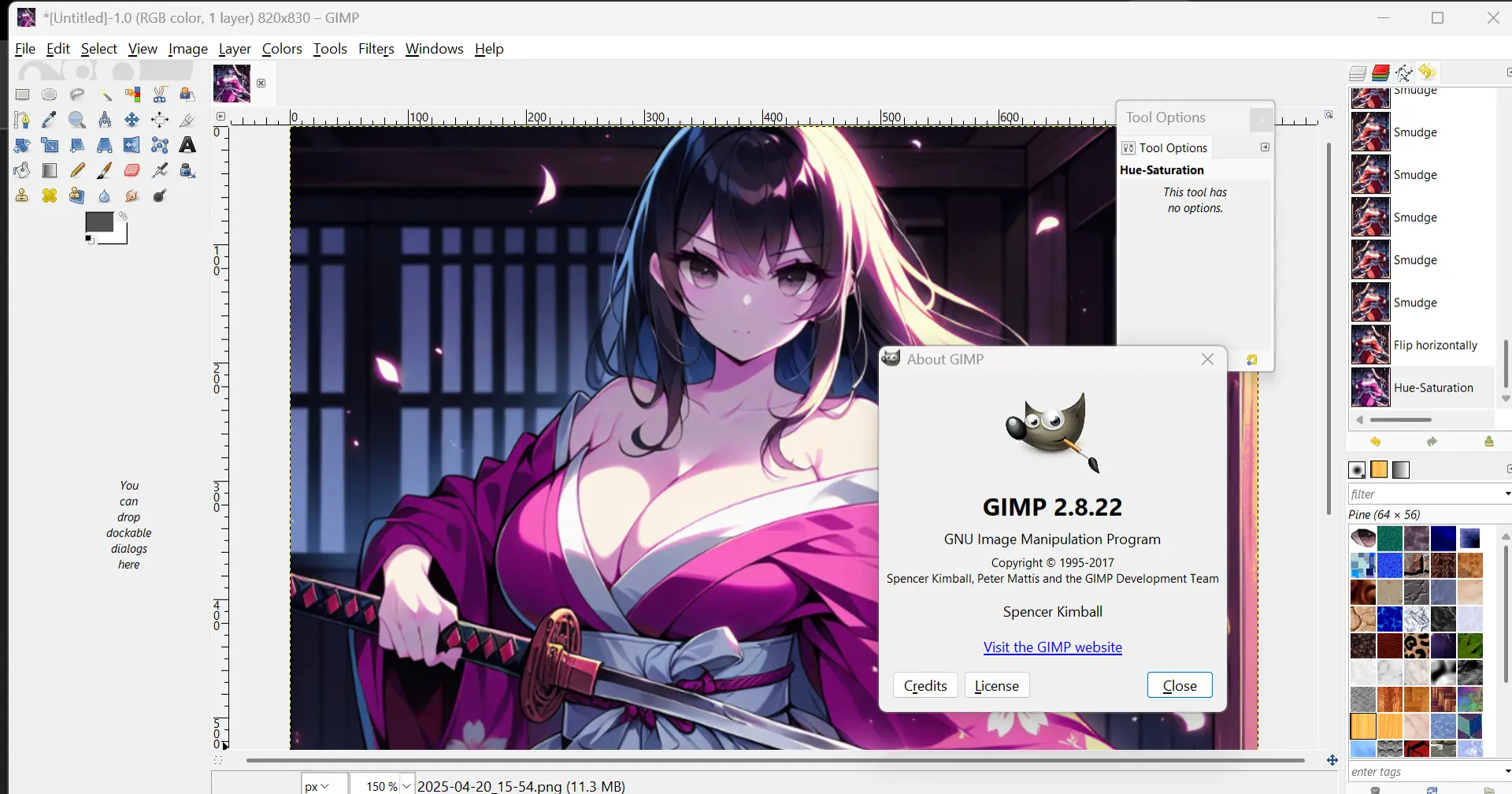The image size is (1512, 794).
Task: Open the Visit the GIMP website link
Action: click(x=1052, y=647)
